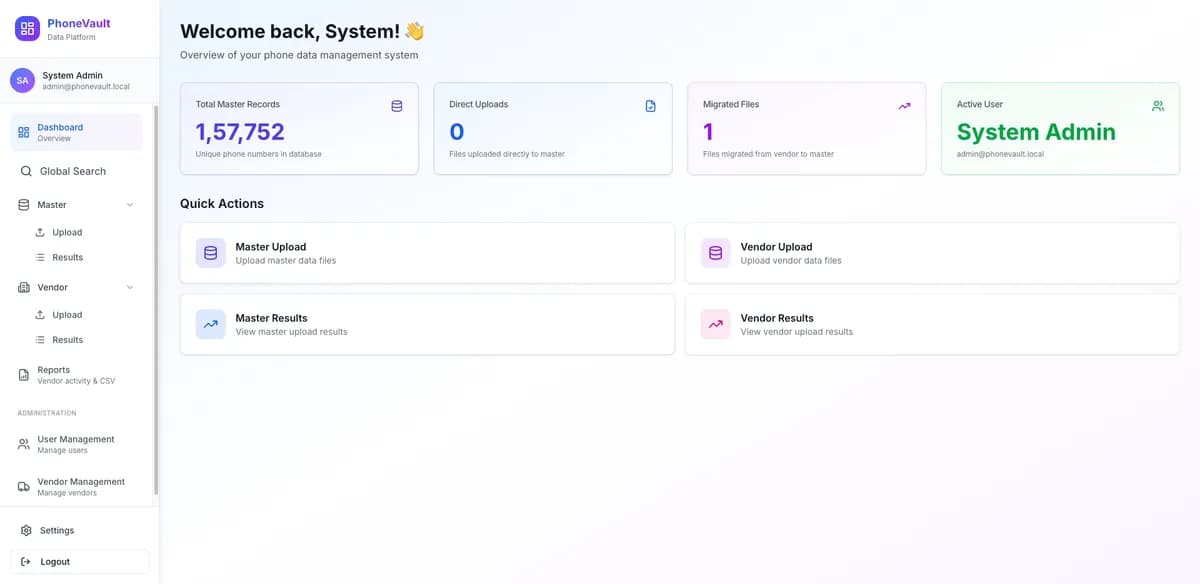Click the Master Results quick action icon
The width and height of the screenshot is (1200, 584).
click(211, 324)
